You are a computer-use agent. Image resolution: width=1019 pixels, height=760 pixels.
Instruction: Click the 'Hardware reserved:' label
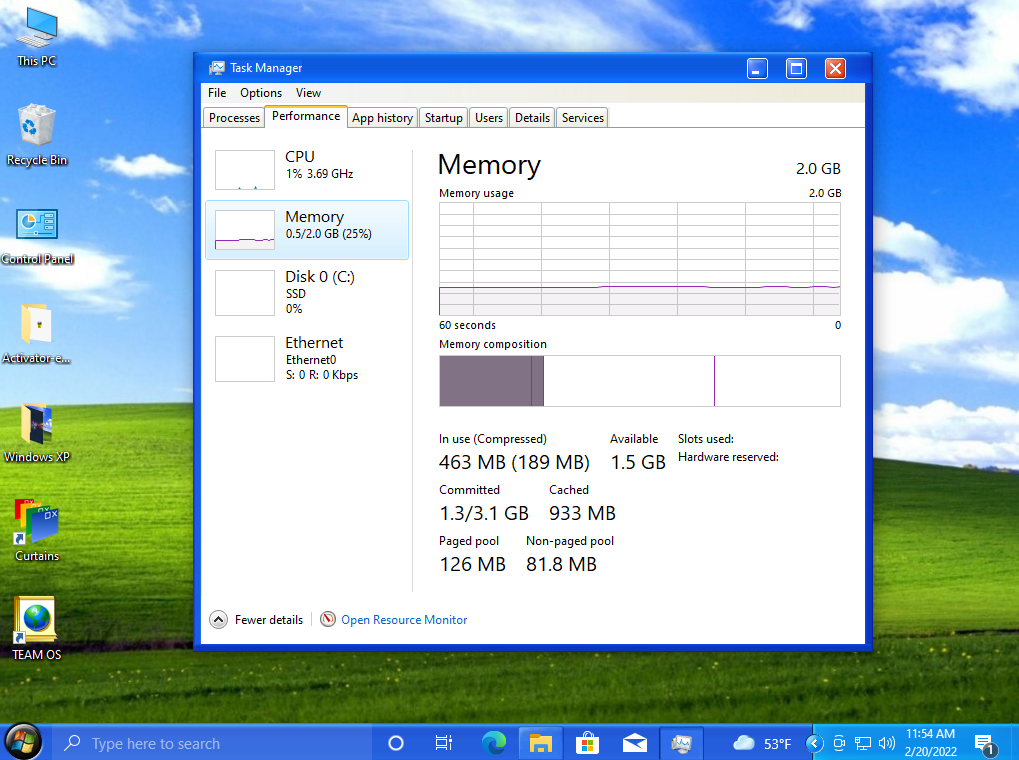(728, 457)
